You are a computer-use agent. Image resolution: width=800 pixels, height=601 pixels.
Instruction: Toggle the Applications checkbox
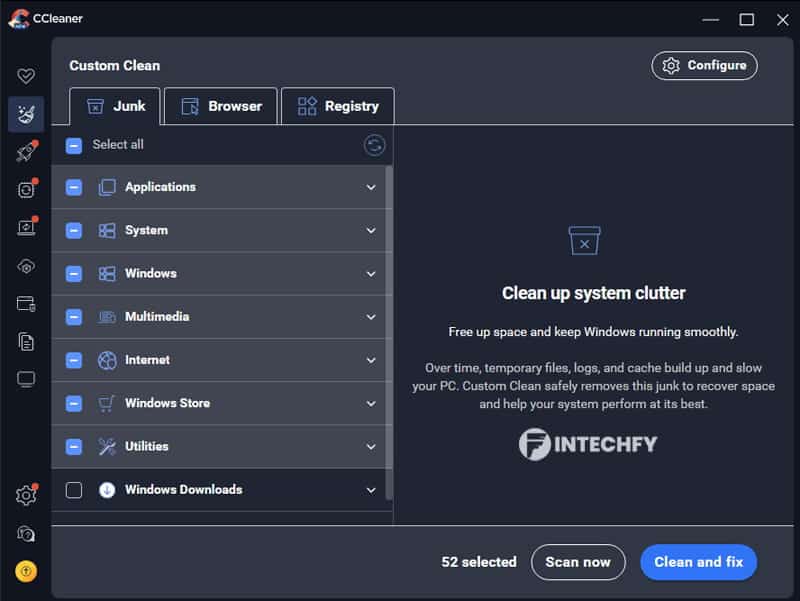coord(74,187)
